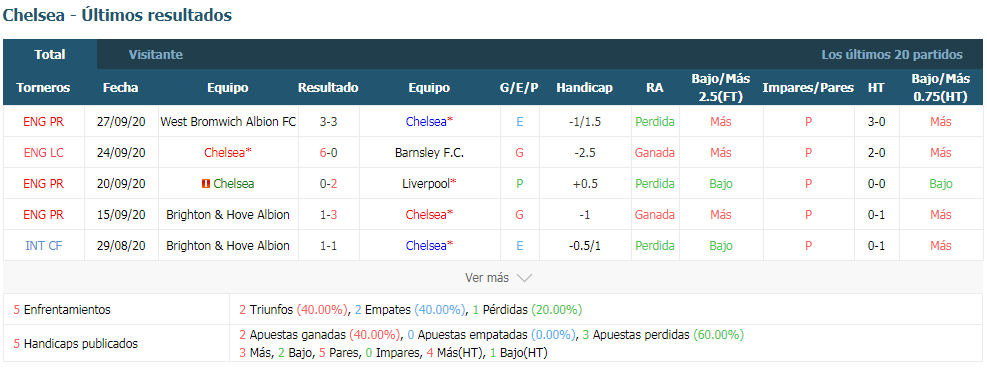
Task: Click the 6-0 result against Barnsley
Action: pyautogui.click(x=328, y=152)
